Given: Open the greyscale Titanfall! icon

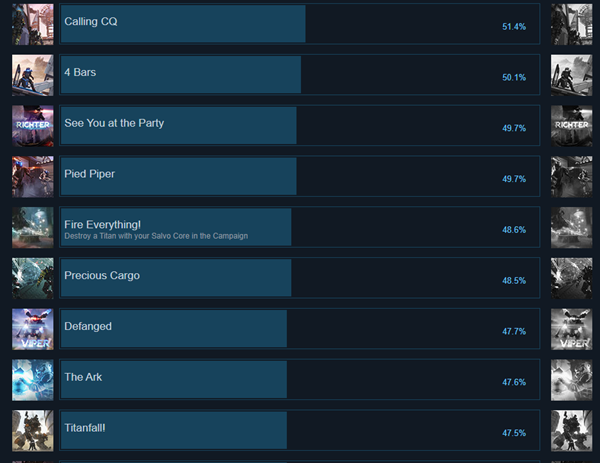Looking at the screenshot, I should (571, 431).
